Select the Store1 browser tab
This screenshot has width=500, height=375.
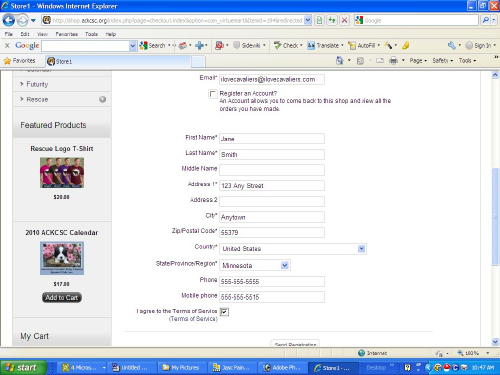tap(118, 61)
